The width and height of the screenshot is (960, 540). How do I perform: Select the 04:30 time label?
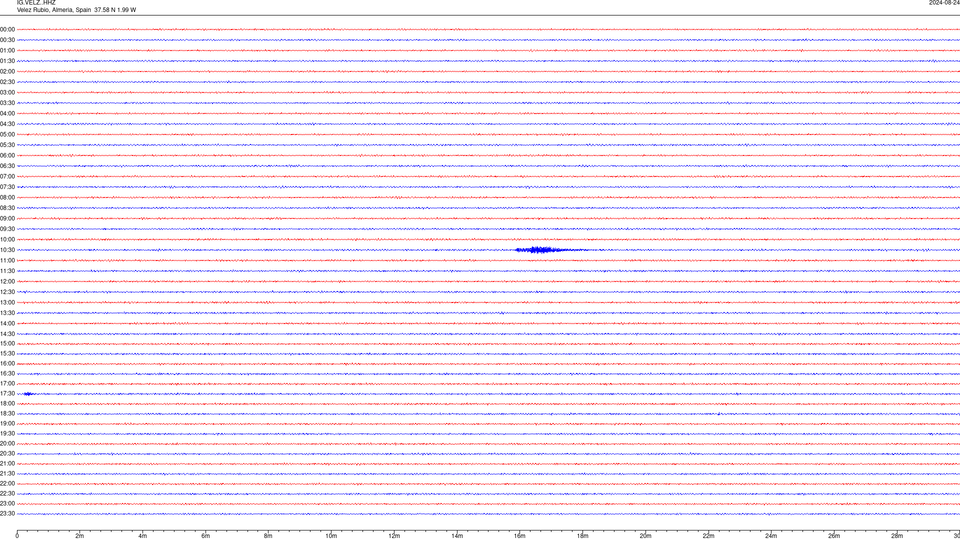(7, 124)
